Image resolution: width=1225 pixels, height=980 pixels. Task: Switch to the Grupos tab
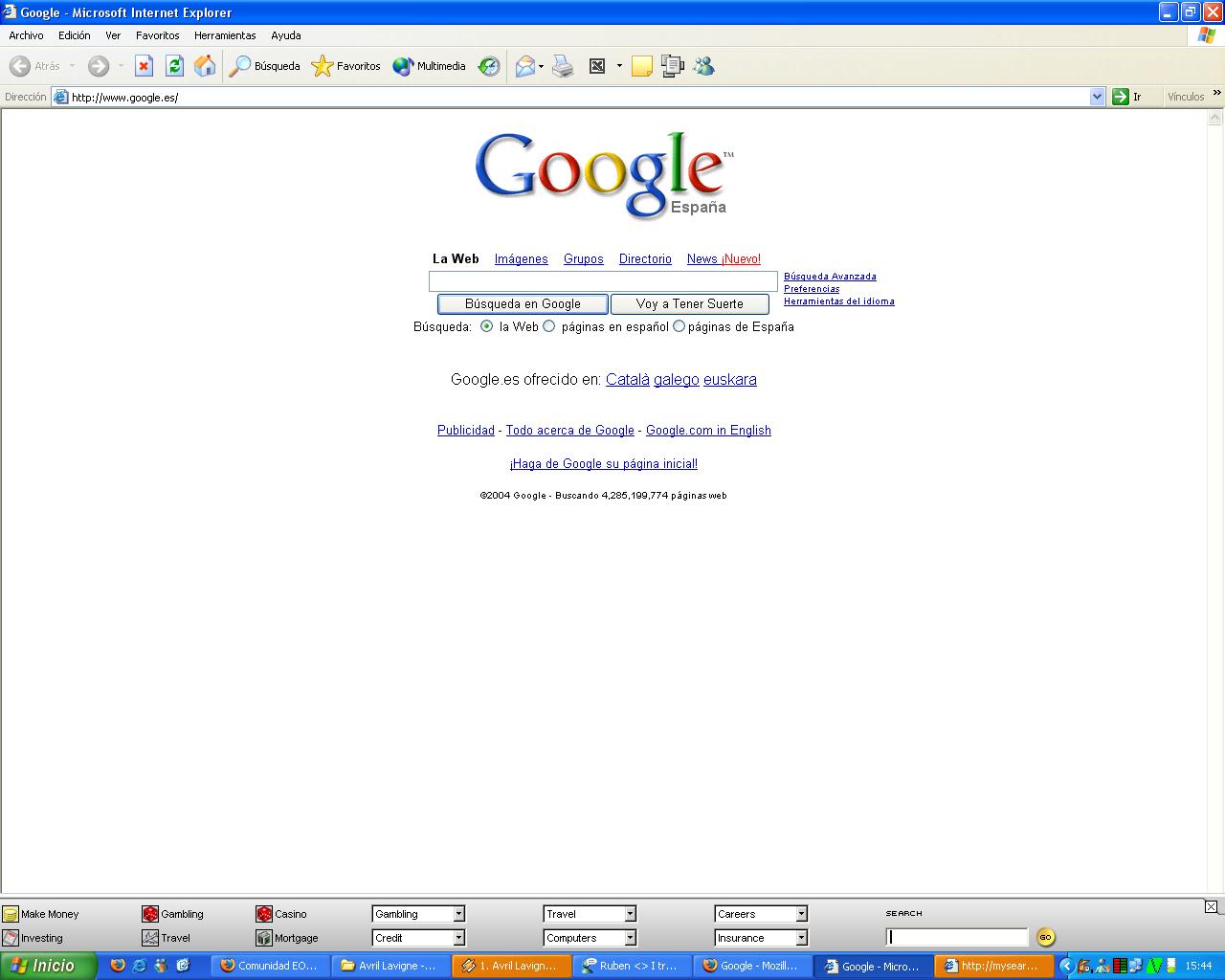583,259
